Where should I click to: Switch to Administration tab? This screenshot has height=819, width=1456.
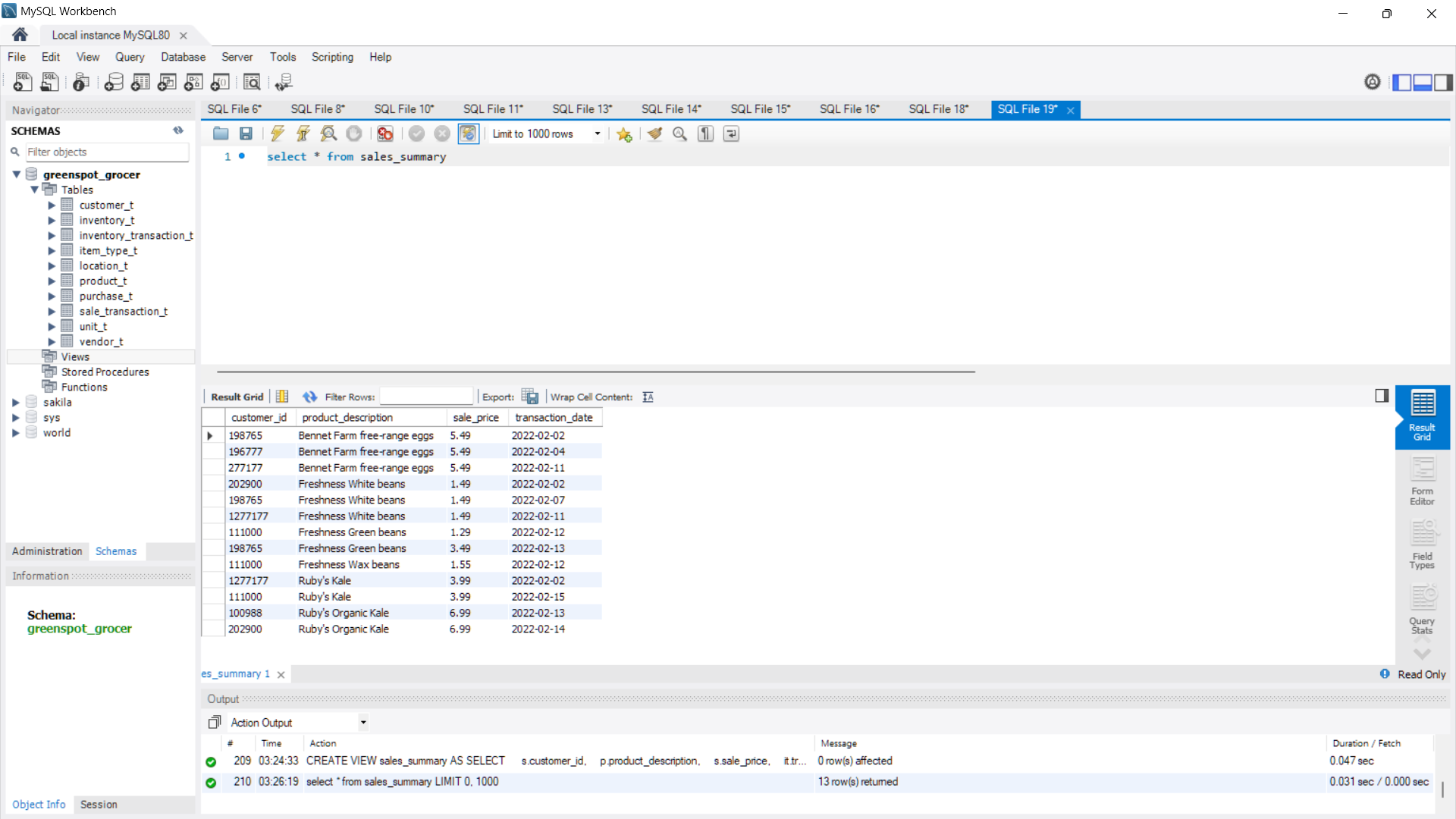[x=47, y=551]
